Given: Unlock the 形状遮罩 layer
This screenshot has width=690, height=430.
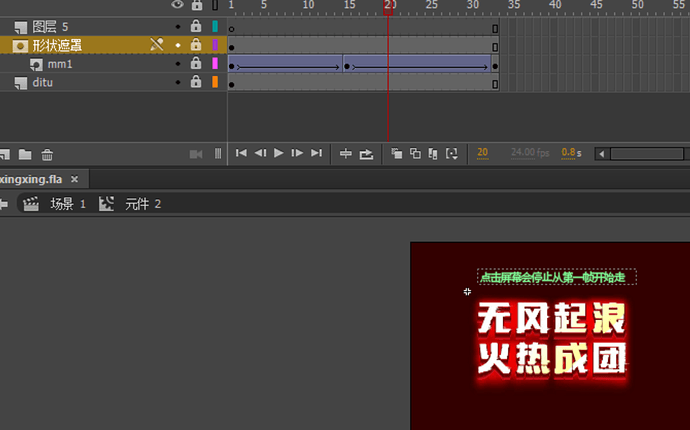Looking at the screenshot, I should (x=196, y=44).
